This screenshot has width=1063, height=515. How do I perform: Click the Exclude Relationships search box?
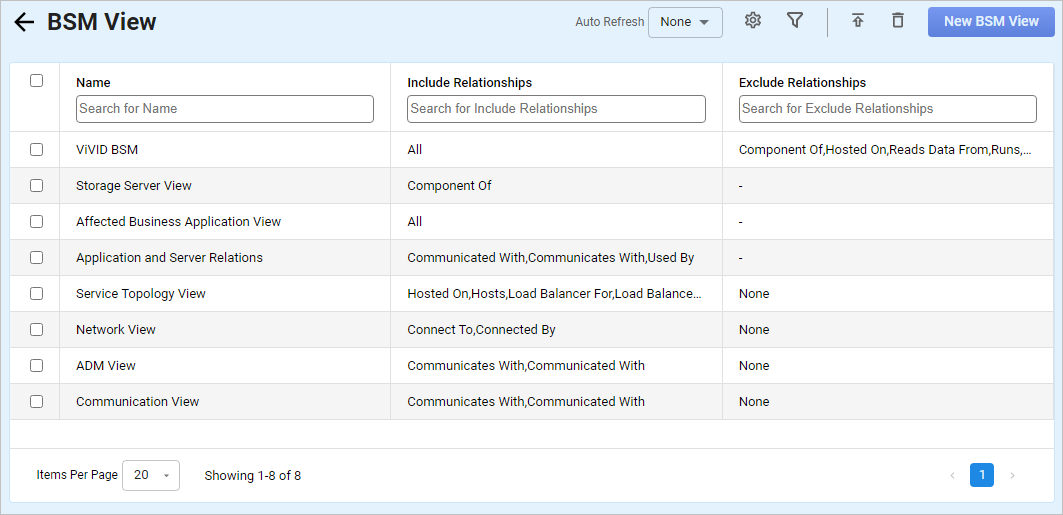coord(887,109)
